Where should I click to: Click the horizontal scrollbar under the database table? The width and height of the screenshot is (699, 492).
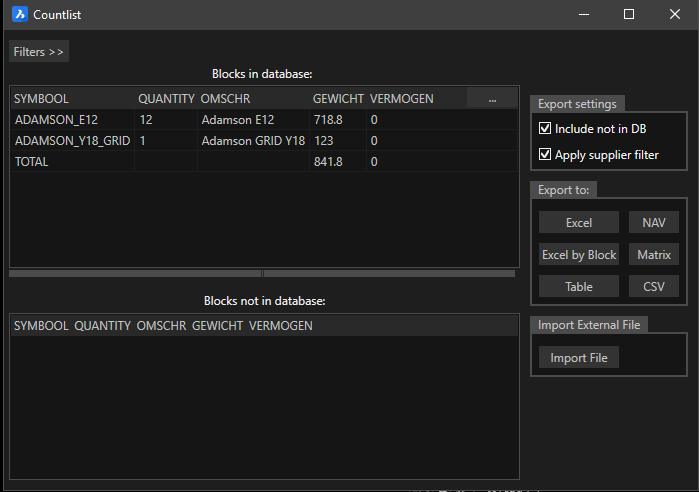[135, 273]
